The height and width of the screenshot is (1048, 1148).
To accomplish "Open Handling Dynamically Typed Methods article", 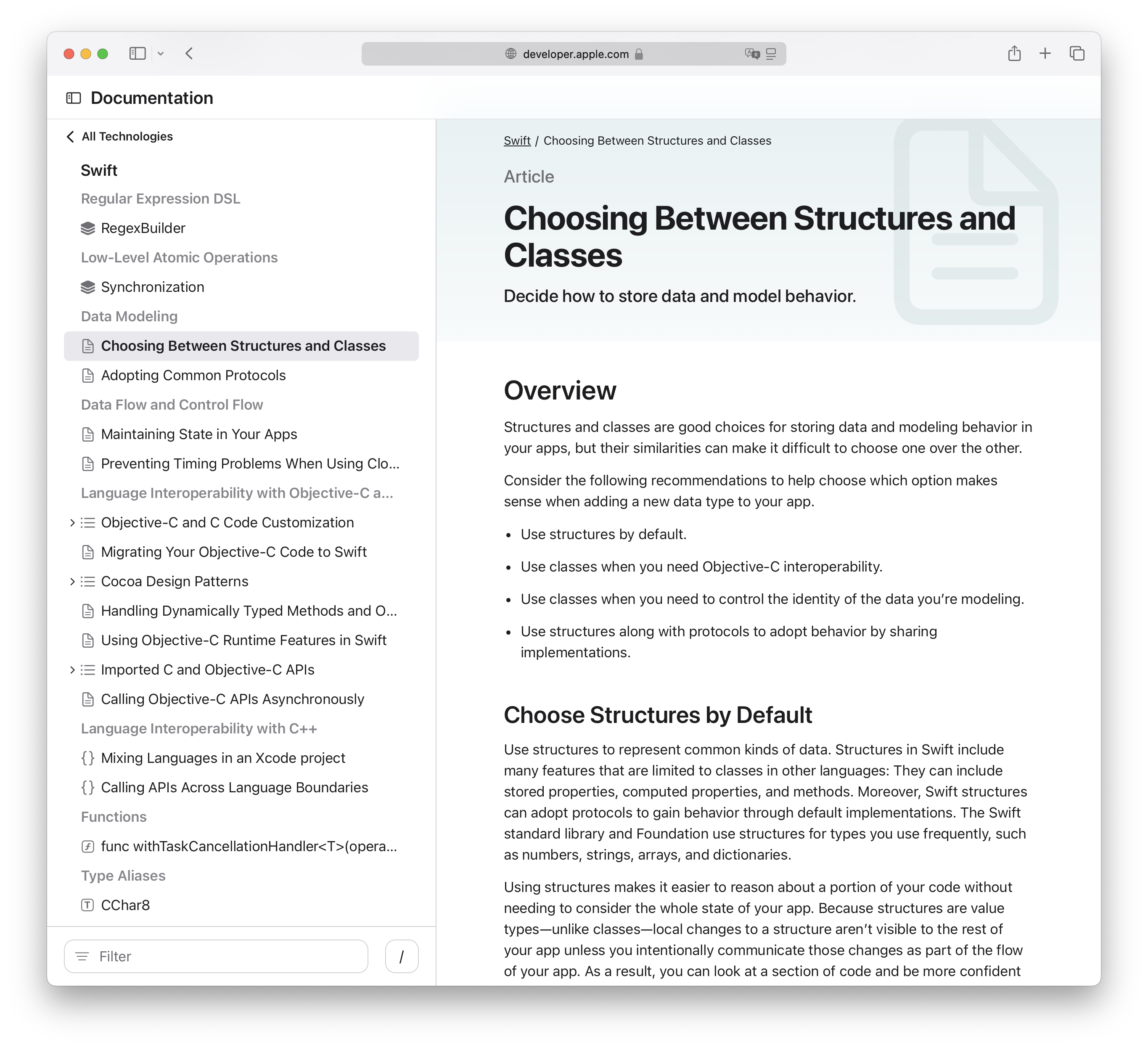I will pos(249,611).
